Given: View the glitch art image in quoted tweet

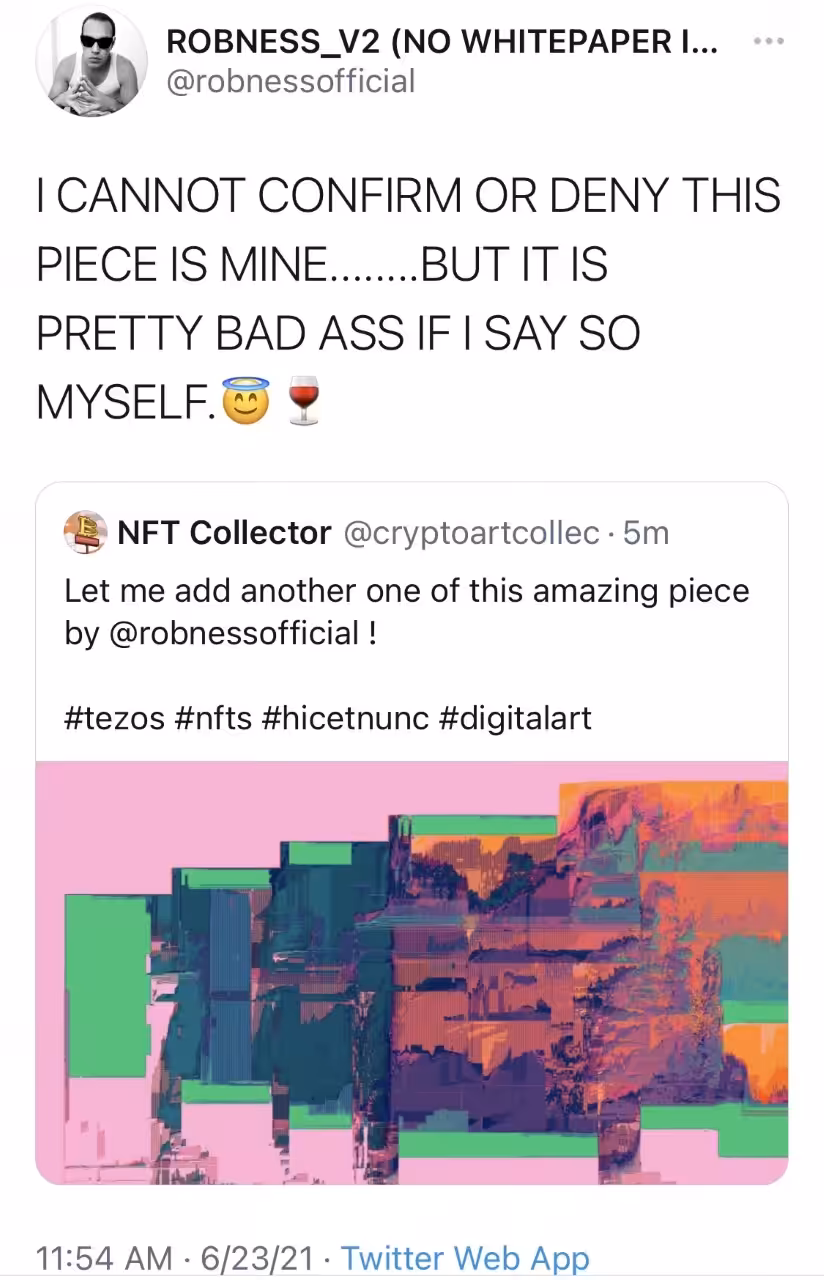Looking at the screenshot, I should (412, 972).
